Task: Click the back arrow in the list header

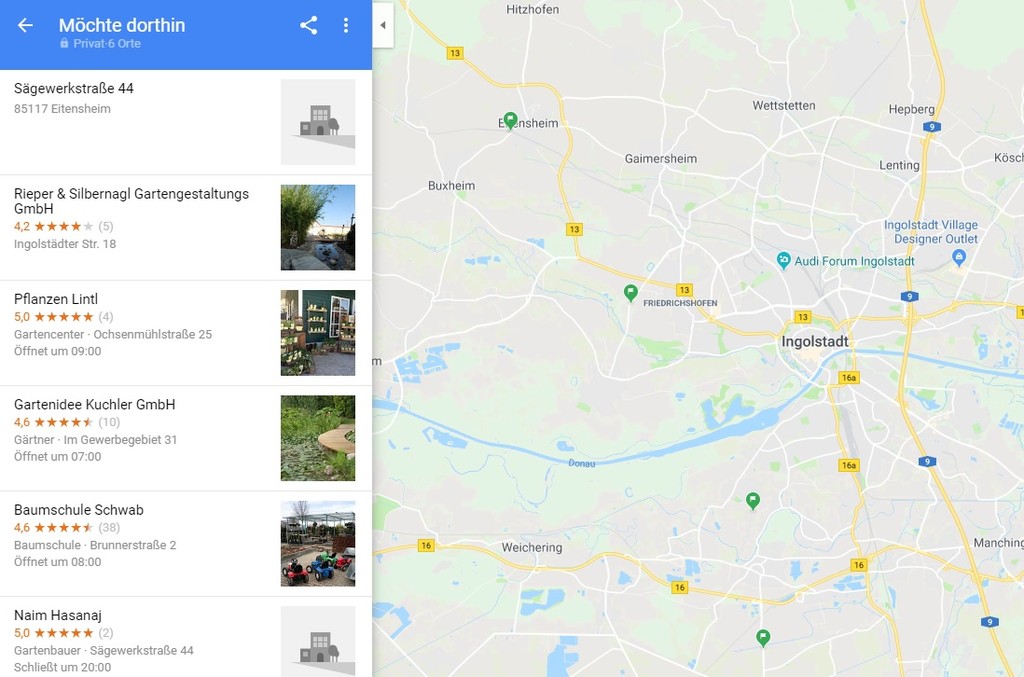Action: coord(25,25)
